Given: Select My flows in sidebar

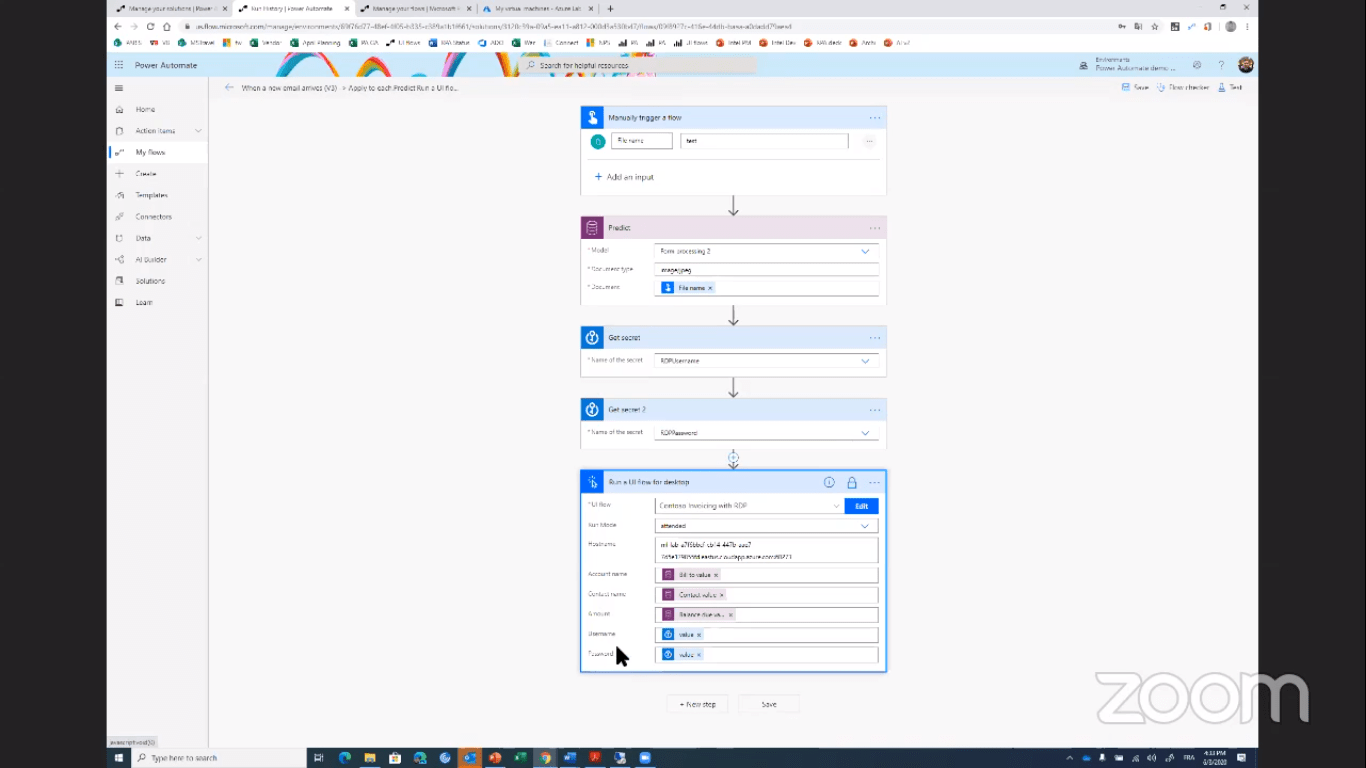Looking at the screenshot, I should 150,152.
